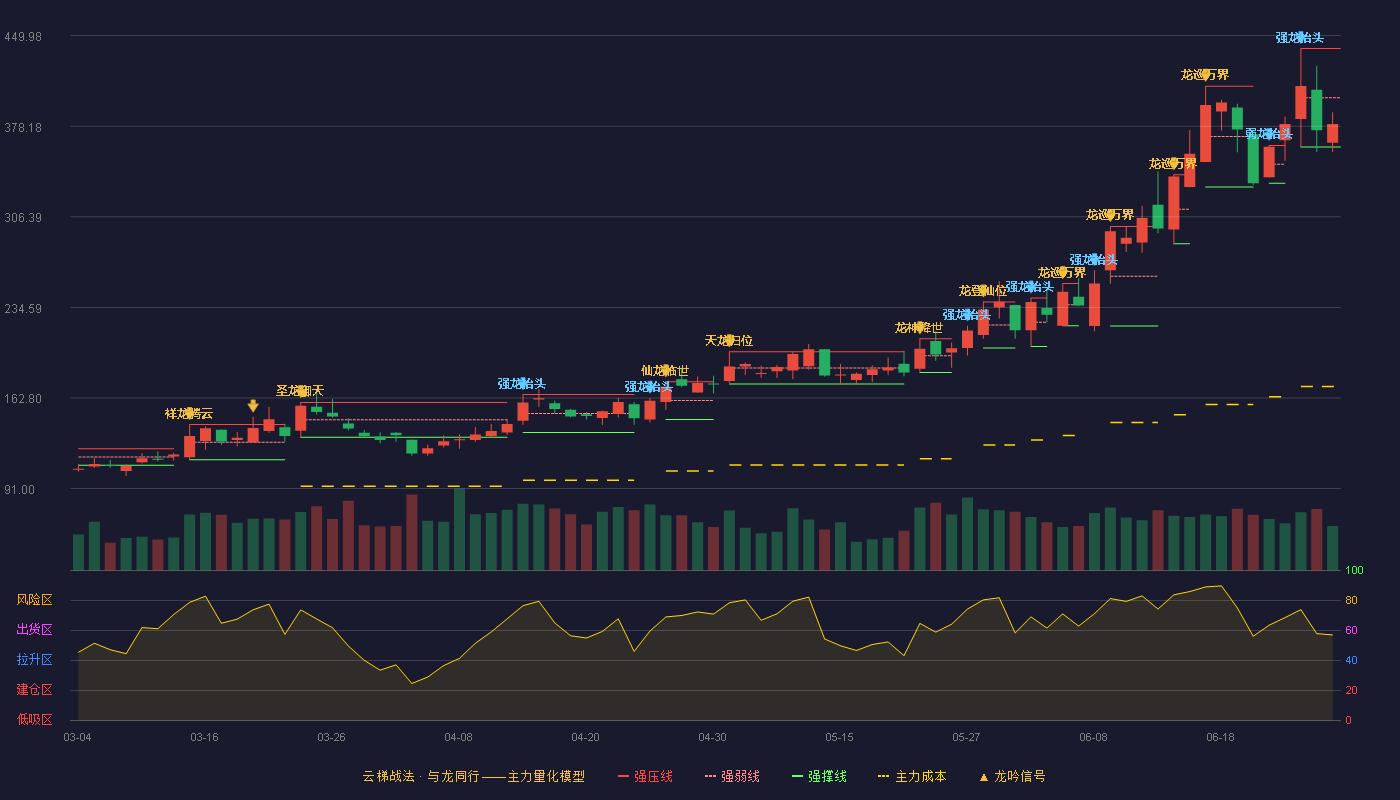The width and height of the screenshot is (1400, 800).
Task: Click the 04-20 date label
Action: pyautogui.click(x=585, y=737)
